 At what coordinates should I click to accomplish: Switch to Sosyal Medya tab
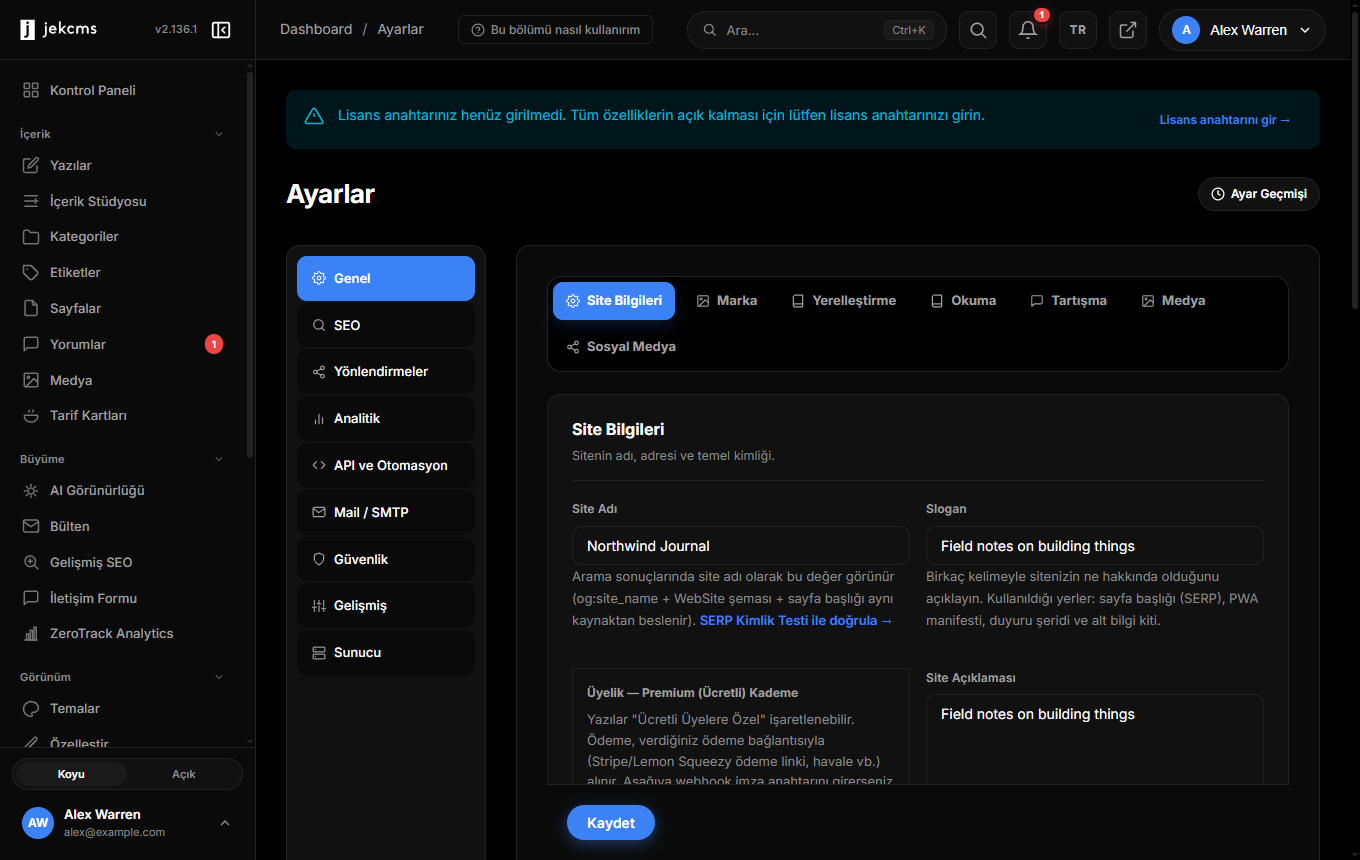tap(621, 347)
